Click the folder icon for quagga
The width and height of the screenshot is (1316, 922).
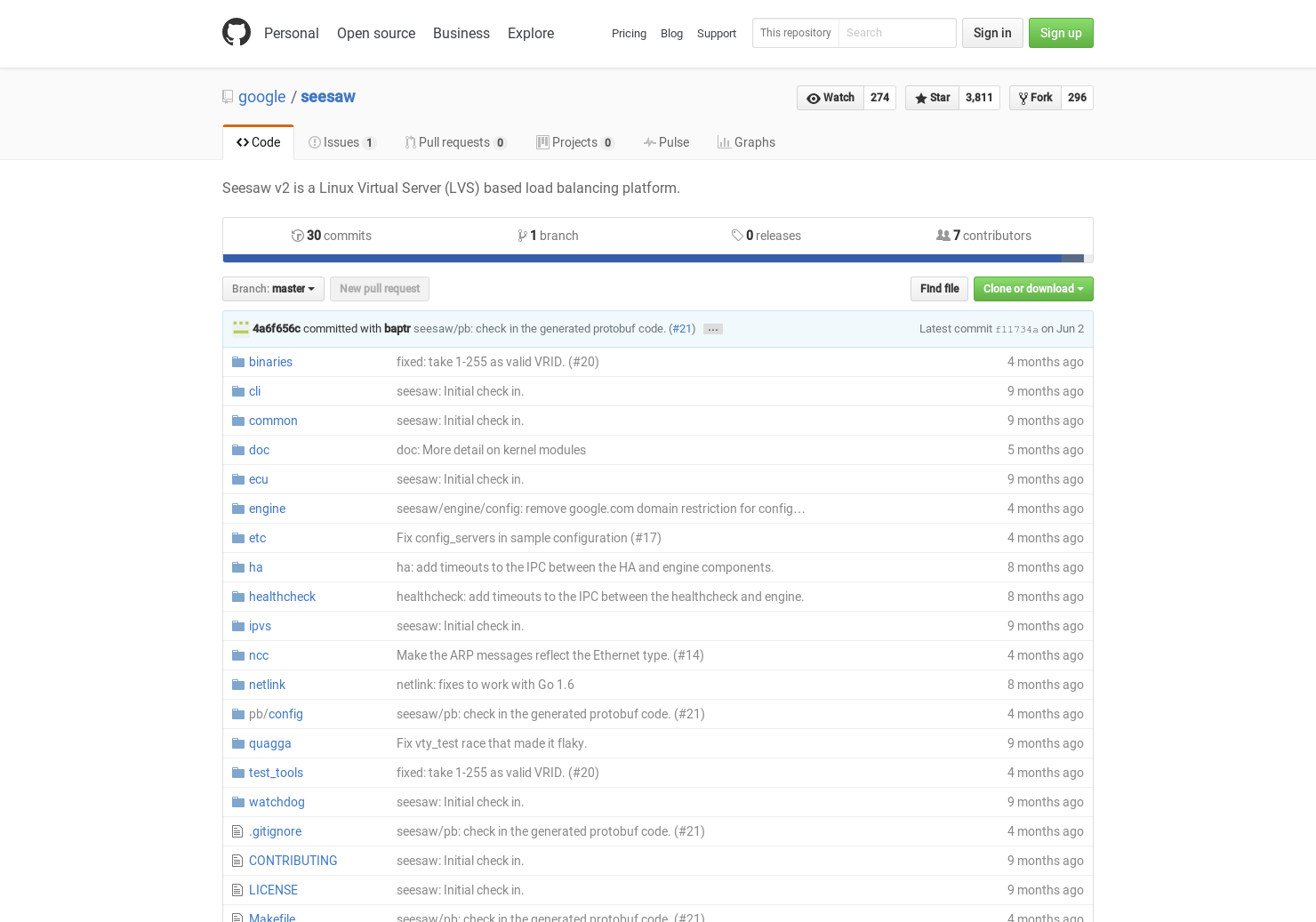pyautogui.click(x=238, y=743)
